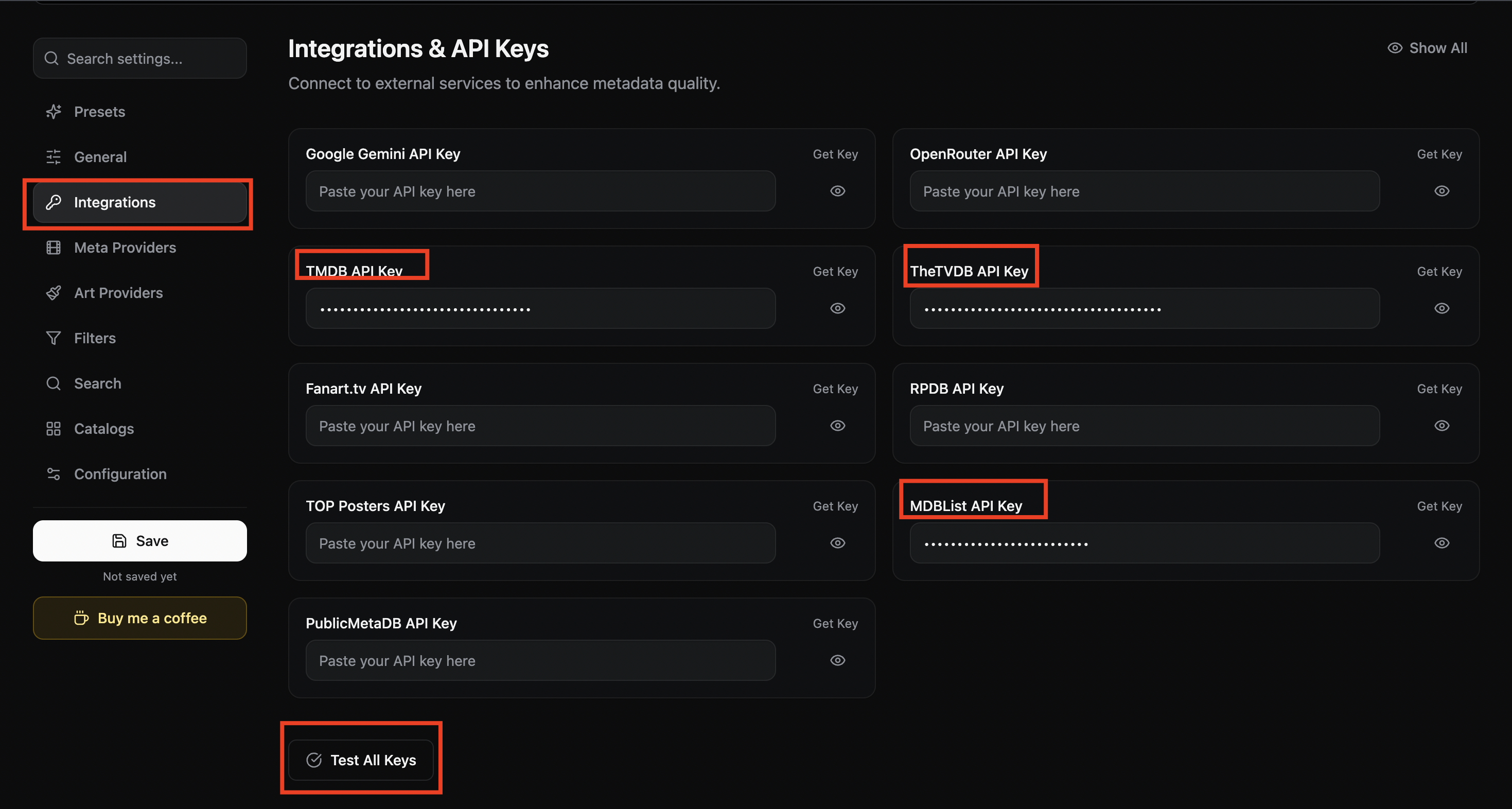The width and height of the screenshot is (1512, 809).
Task: Click the Google Gemini API key field
Action: [x=540, y=191]
